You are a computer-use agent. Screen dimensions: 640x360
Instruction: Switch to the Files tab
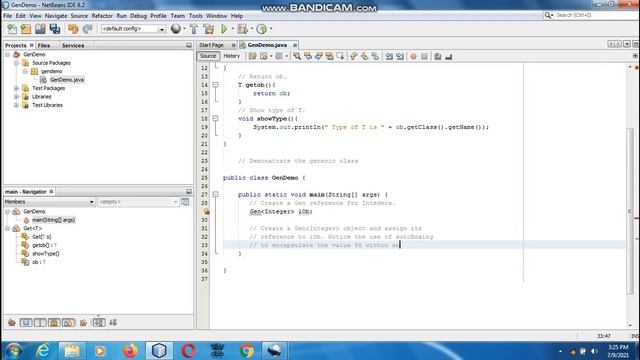(44, 45)
